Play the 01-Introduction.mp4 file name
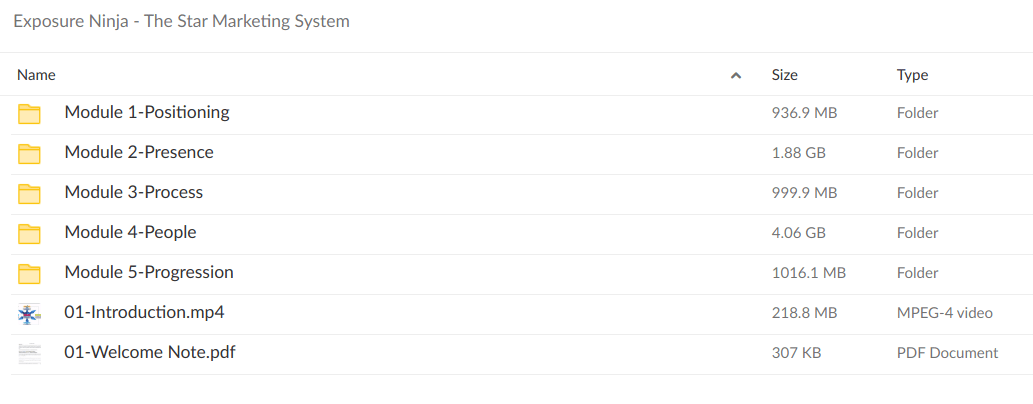The image size is (1033, 404). pos(144,313)
